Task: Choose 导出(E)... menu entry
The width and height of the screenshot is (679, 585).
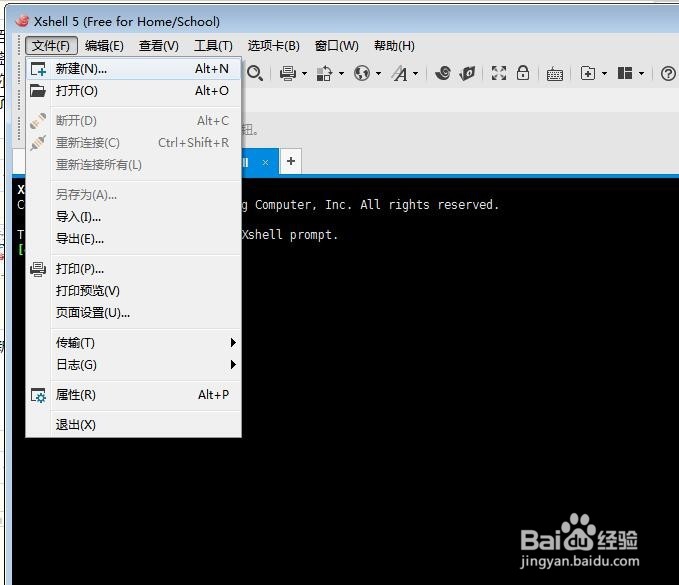Action: pos(133,239)
